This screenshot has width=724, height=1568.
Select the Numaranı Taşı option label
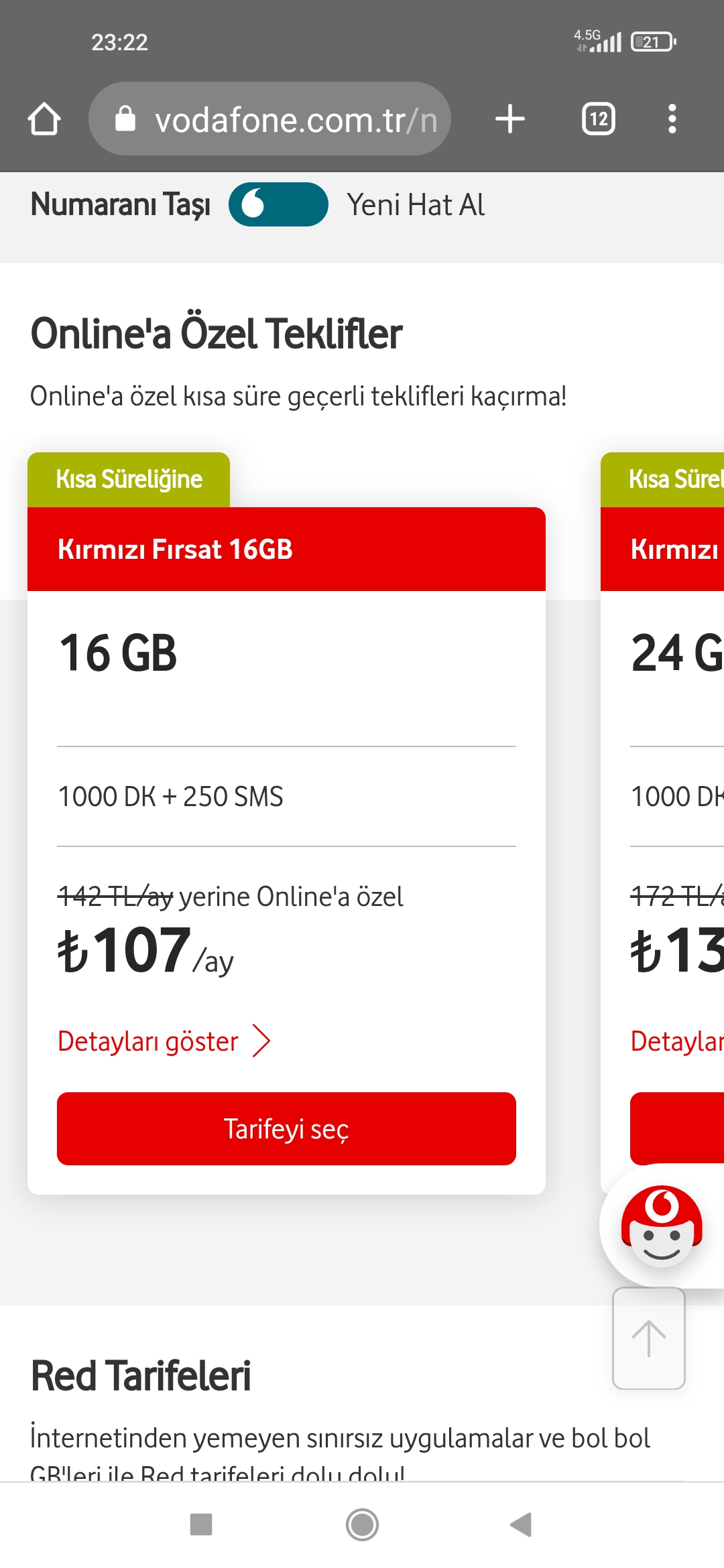point(121,205)
